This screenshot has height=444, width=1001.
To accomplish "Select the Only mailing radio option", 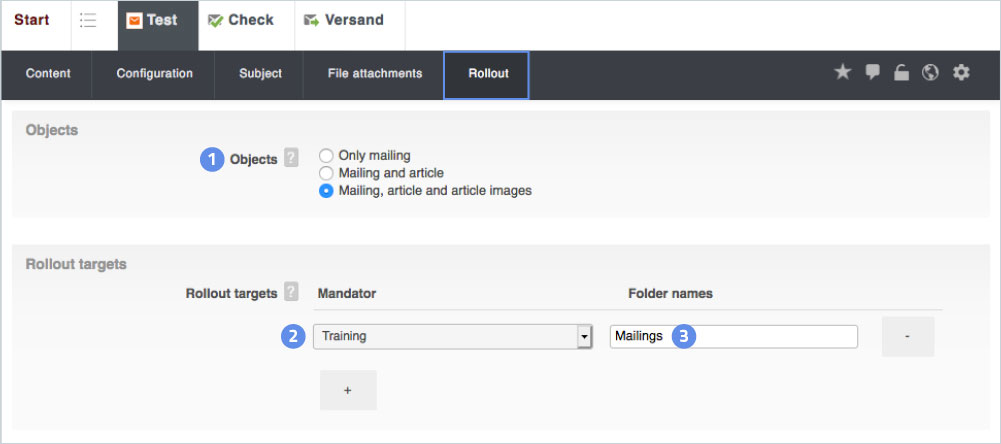I will (326, 155).
